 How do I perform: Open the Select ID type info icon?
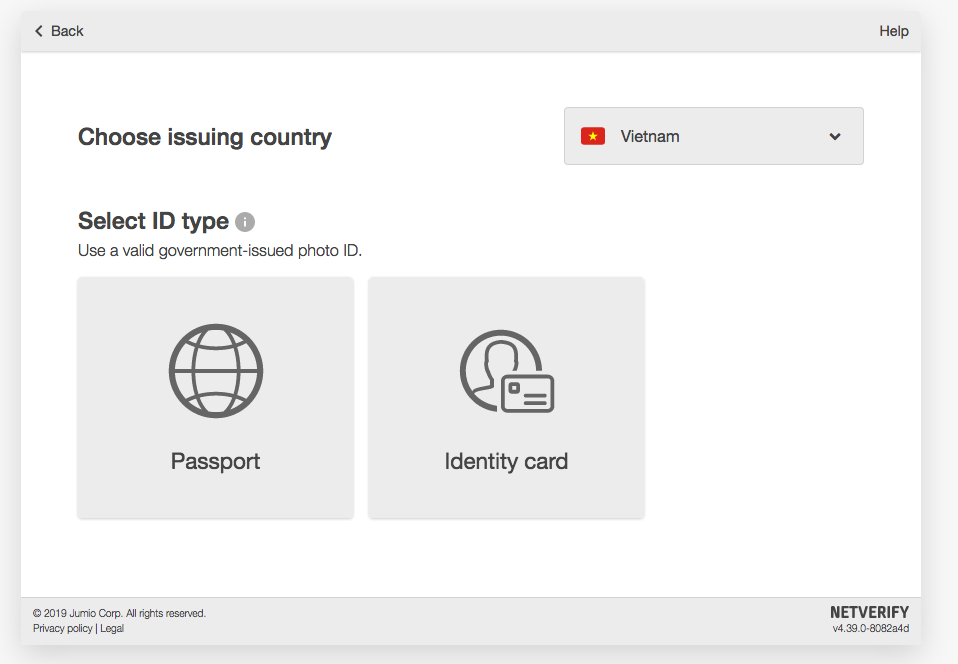pos(245,222)
